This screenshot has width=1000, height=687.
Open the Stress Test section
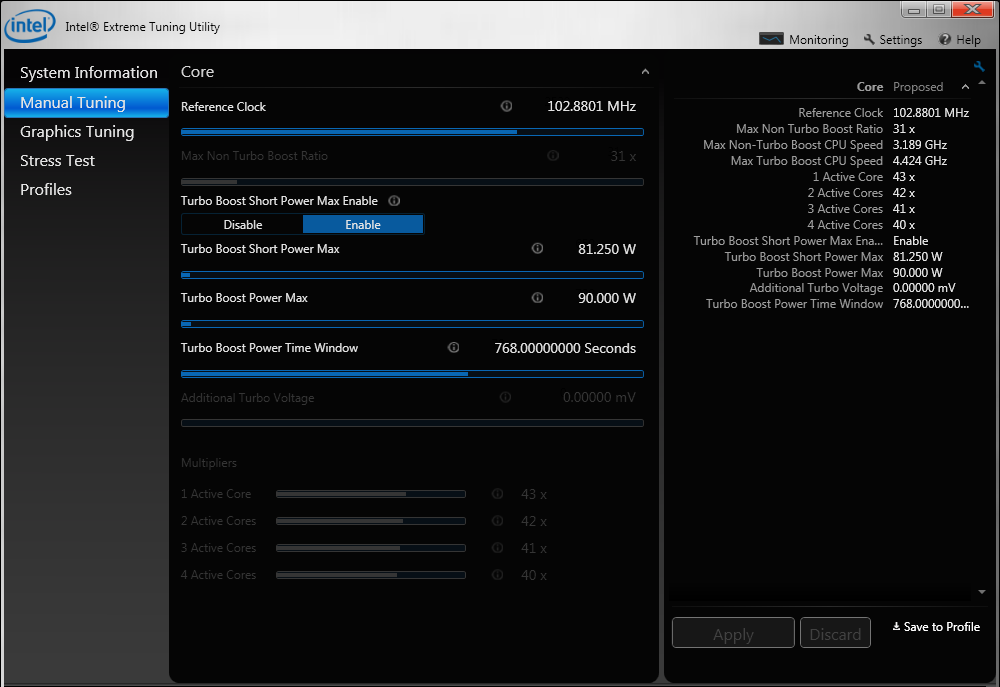click(x=57, y=161)
